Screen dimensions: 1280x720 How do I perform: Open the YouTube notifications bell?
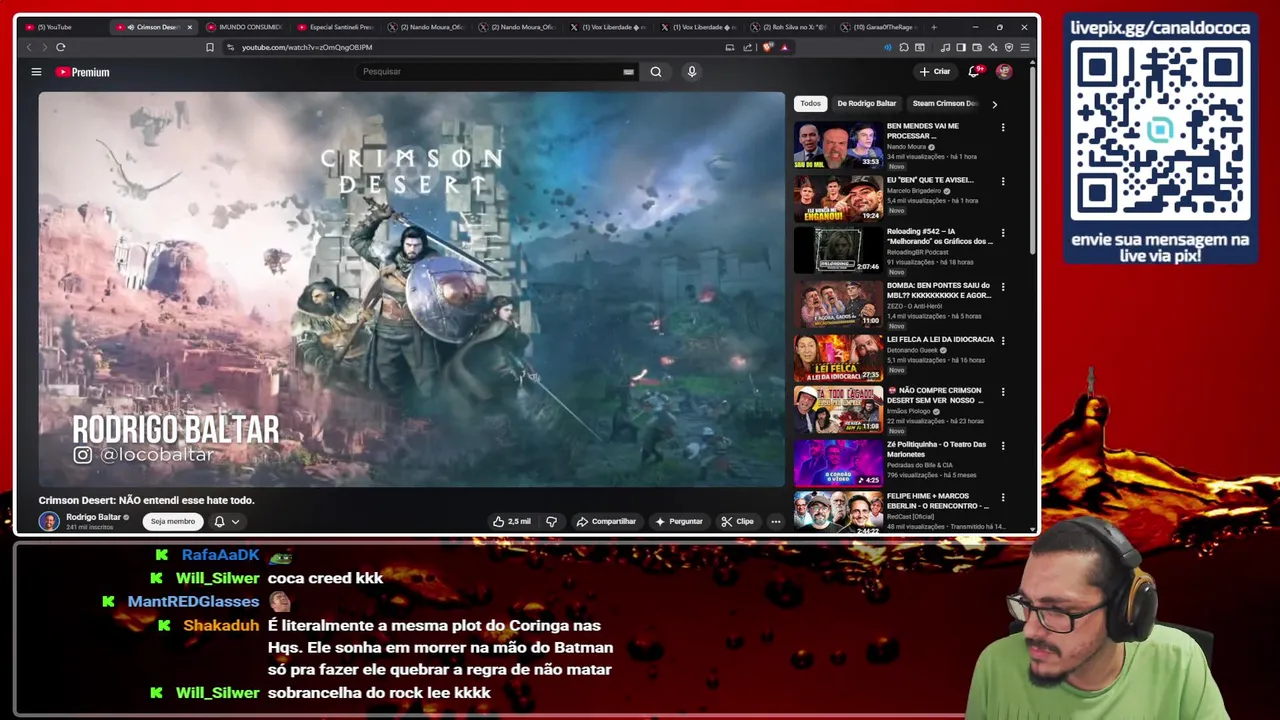974,72
